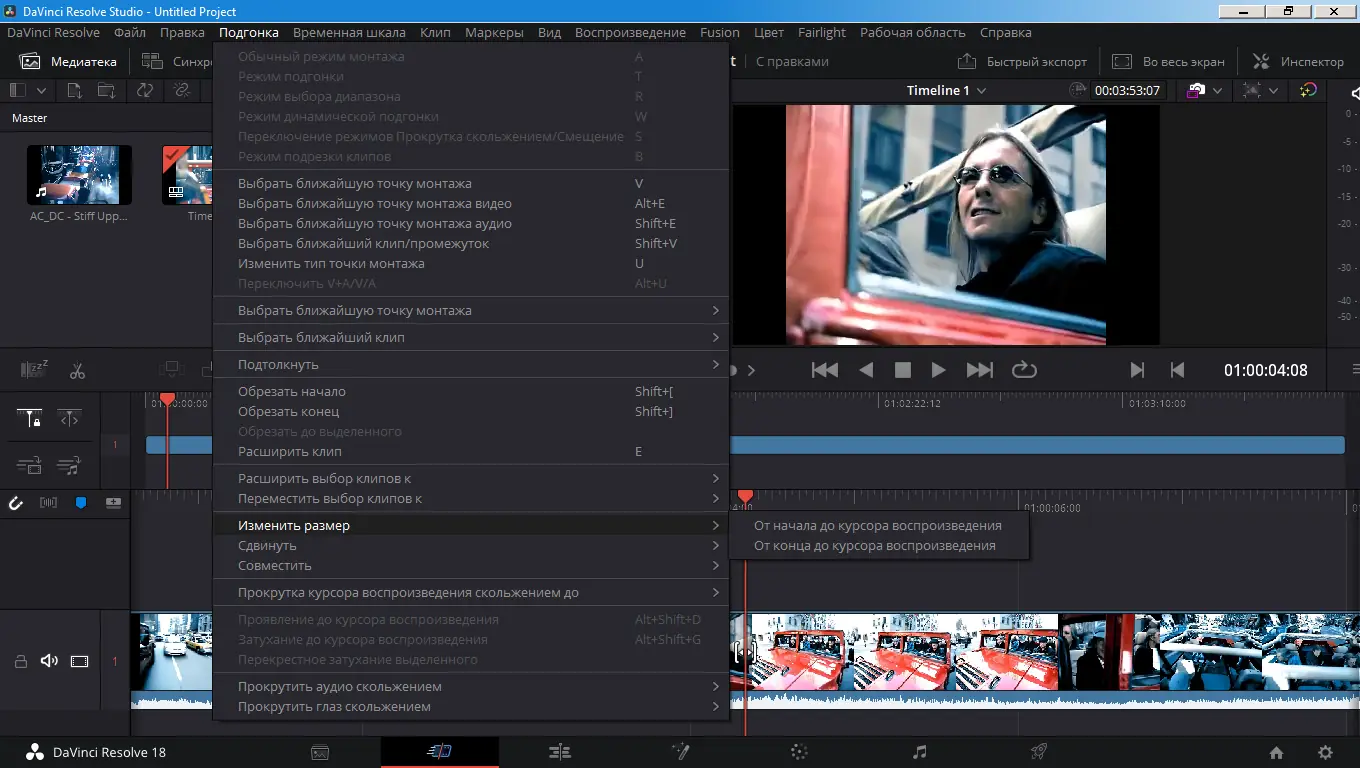Choose От начала до курсора воспроизведения
The image size is (1360, 768).
pos(878,524)
